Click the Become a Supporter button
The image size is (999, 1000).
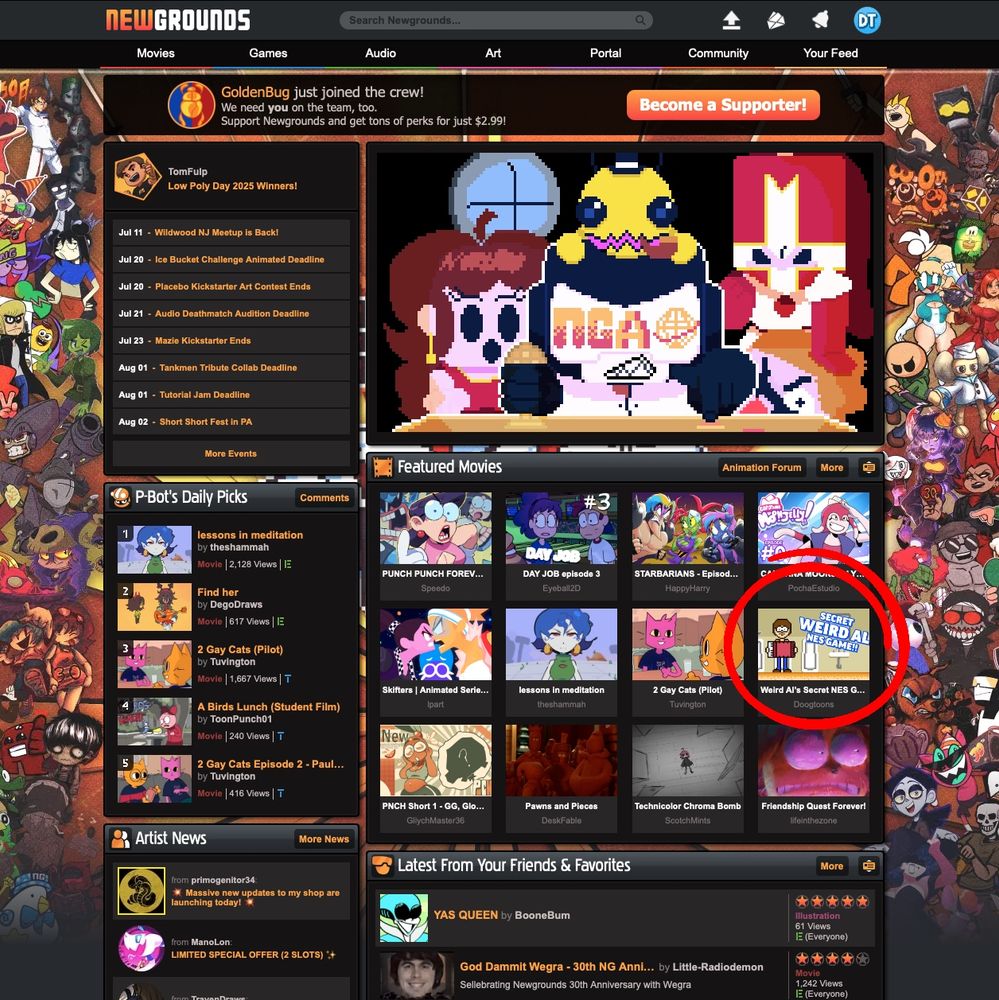[723, 105]
